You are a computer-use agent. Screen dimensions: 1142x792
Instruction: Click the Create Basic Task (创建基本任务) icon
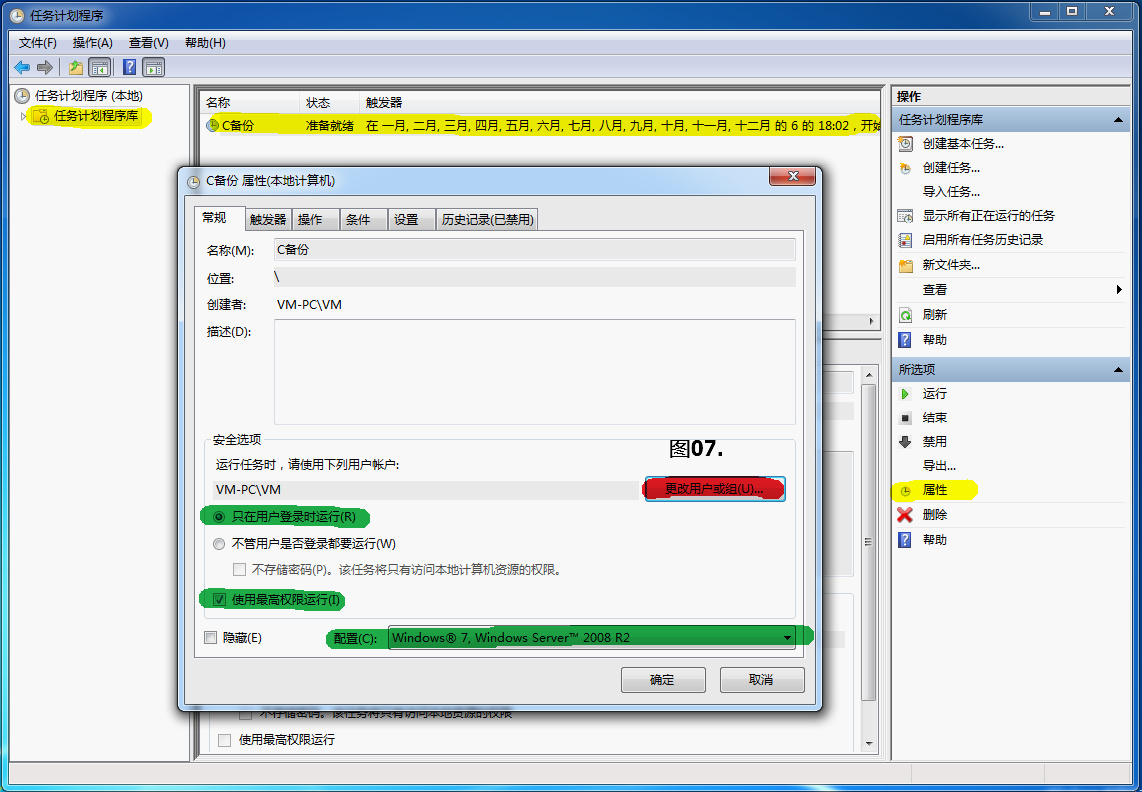pyautogui.click(x=905, y=144)
